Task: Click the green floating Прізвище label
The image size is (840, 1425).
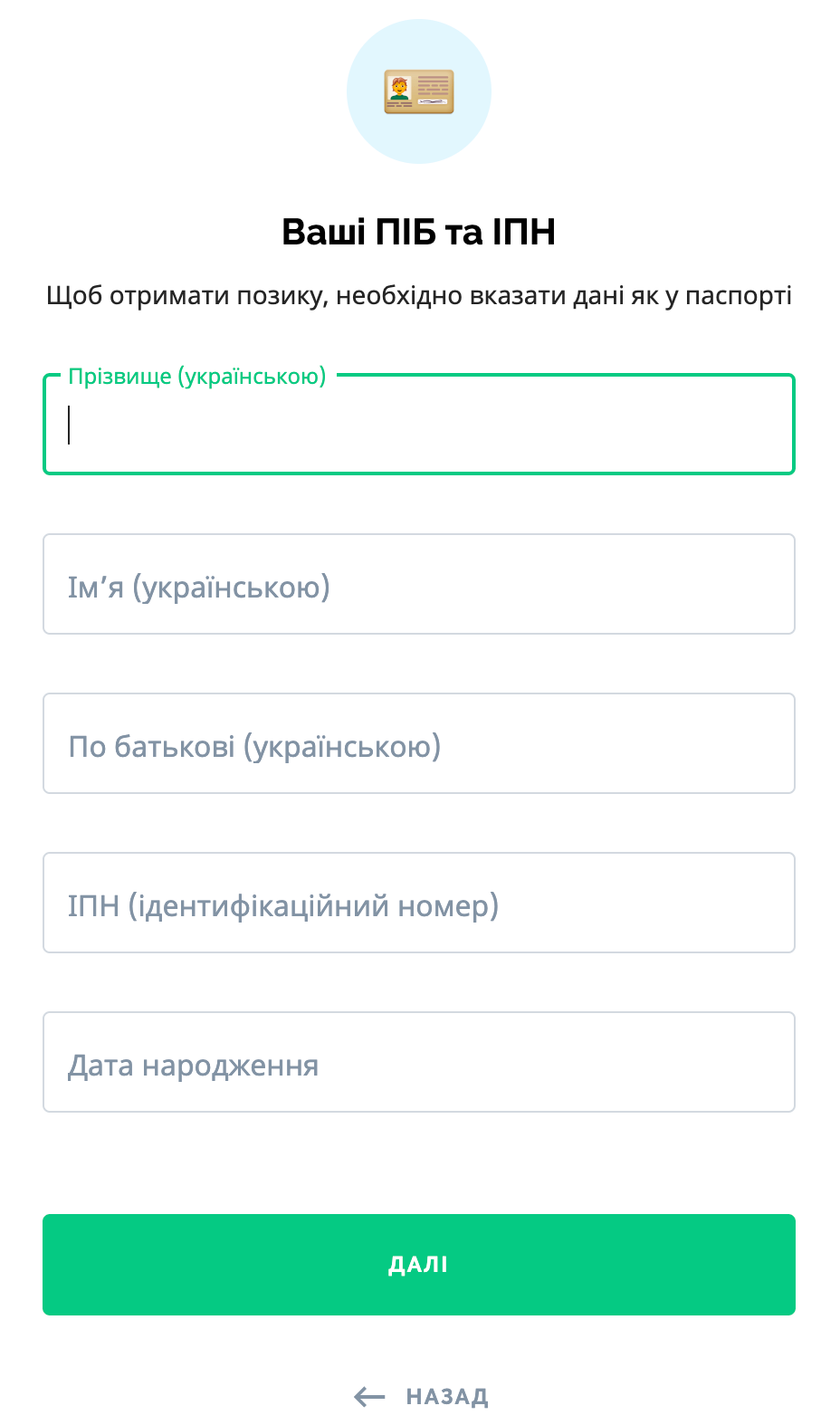Action: (x=196, y=376)
